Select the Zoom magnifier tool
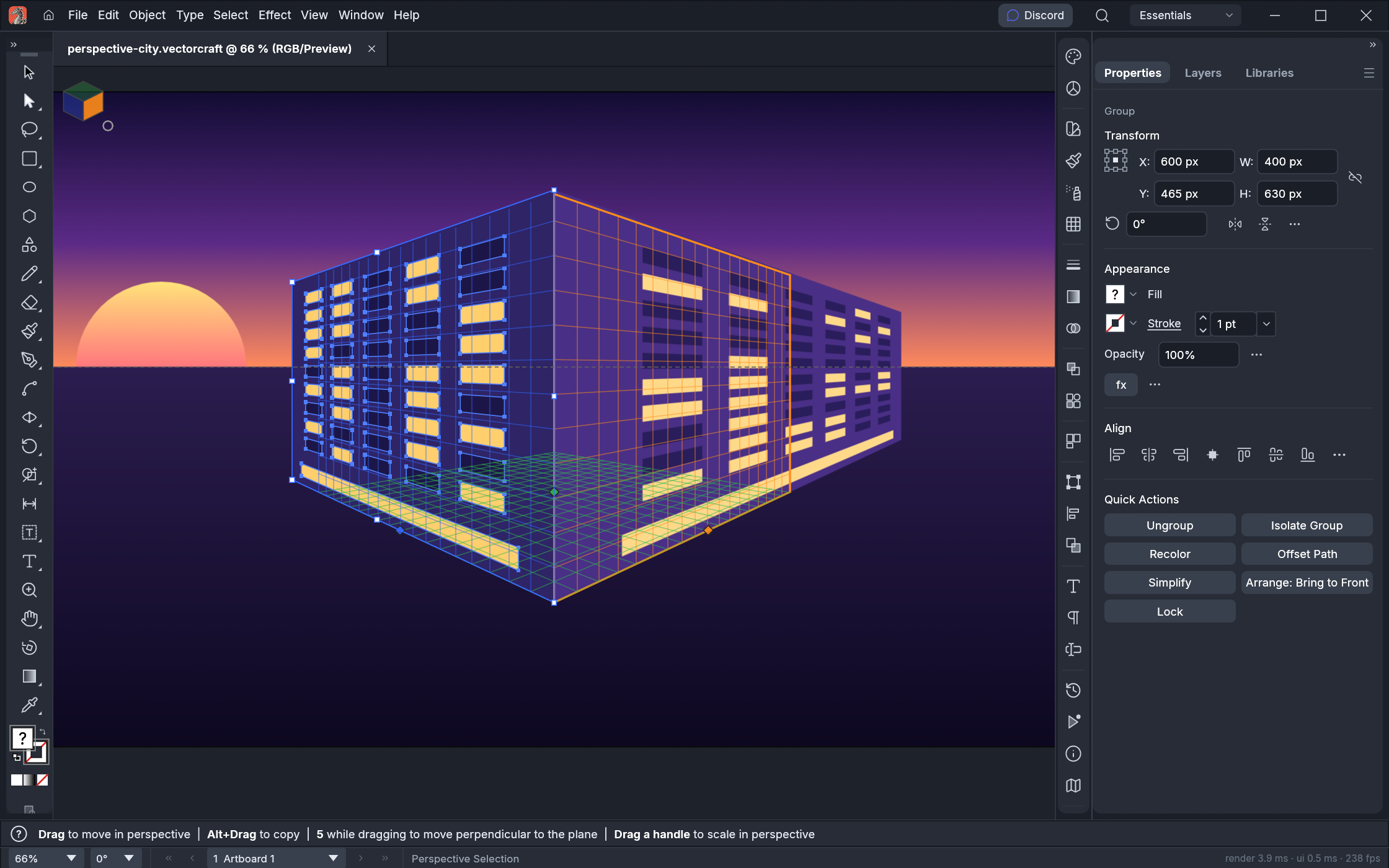1389x868 pixels. (29, 590)
